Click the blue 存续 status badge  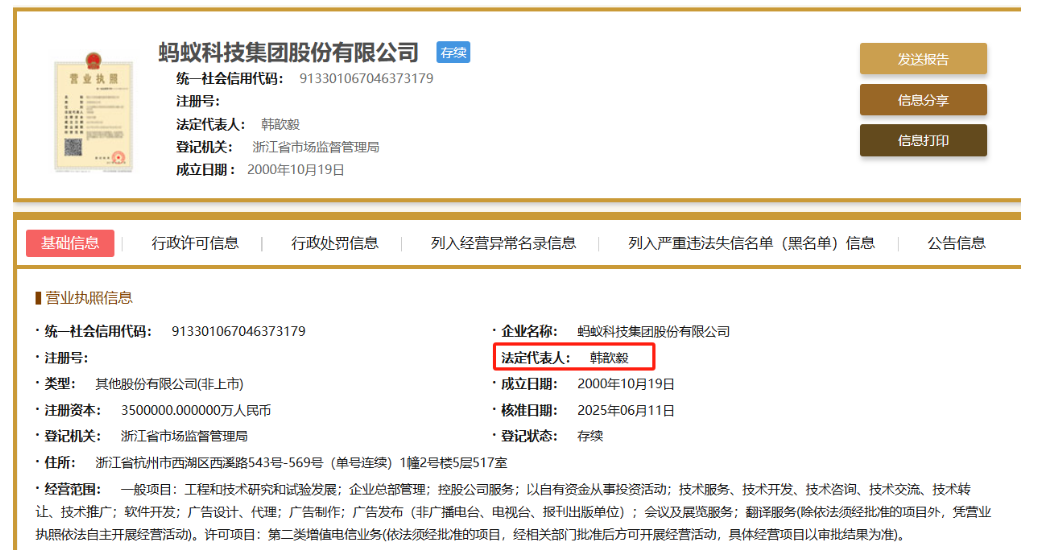pyautogui.click(x=453, y=52)
